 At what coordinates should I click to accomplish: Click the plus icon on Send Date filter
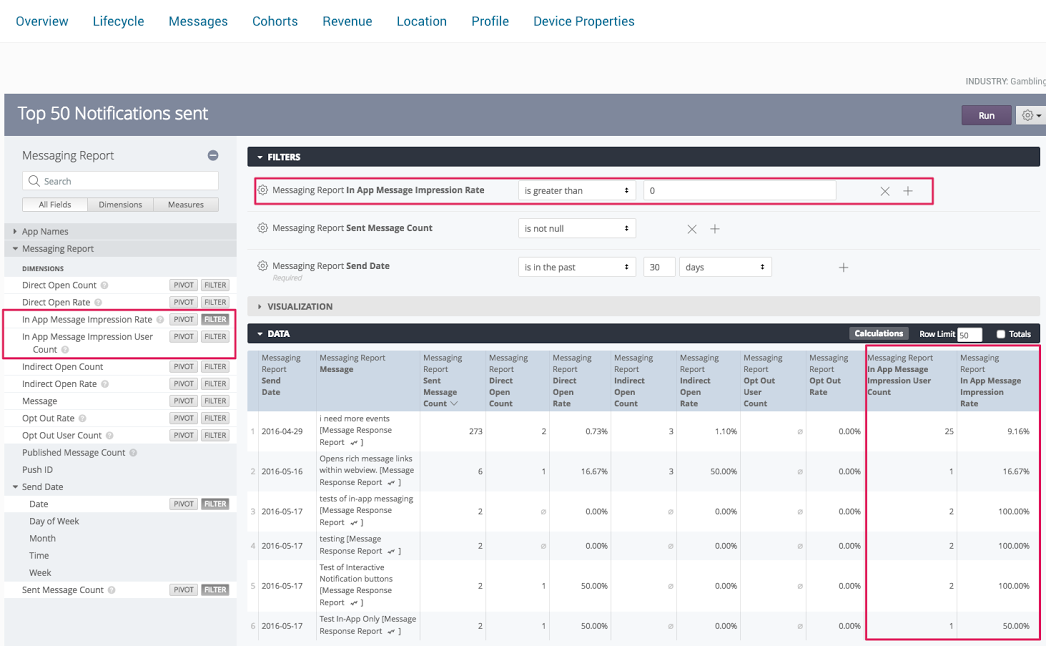[x=843, y=267]
